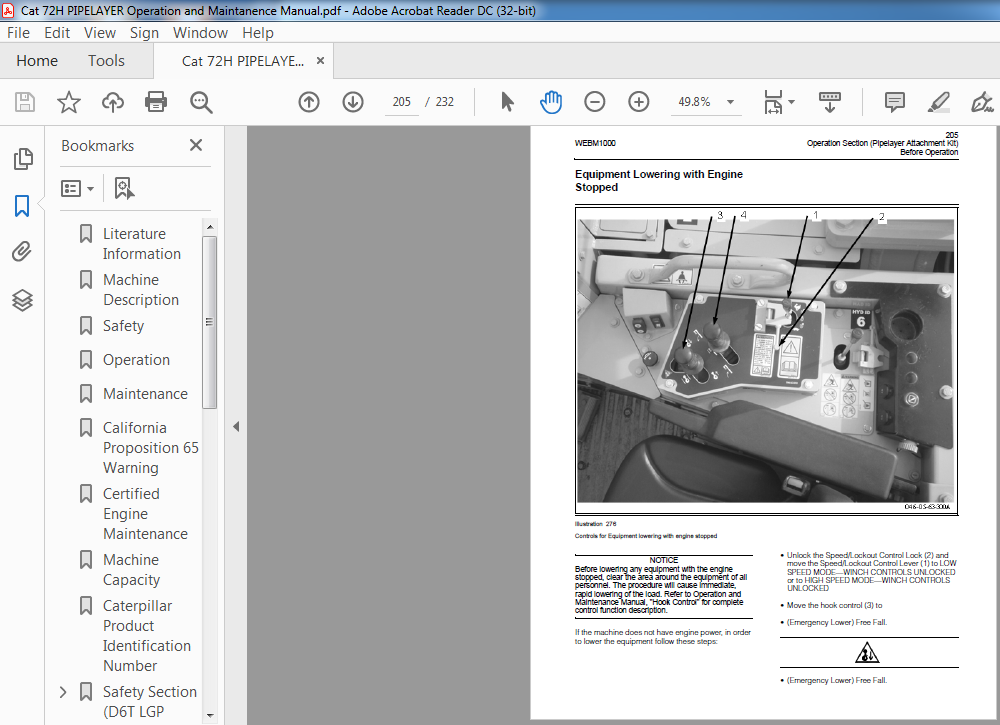Close the Bookmarks panel
This screenshot has width=1000, height=725.
click(196, 145)
